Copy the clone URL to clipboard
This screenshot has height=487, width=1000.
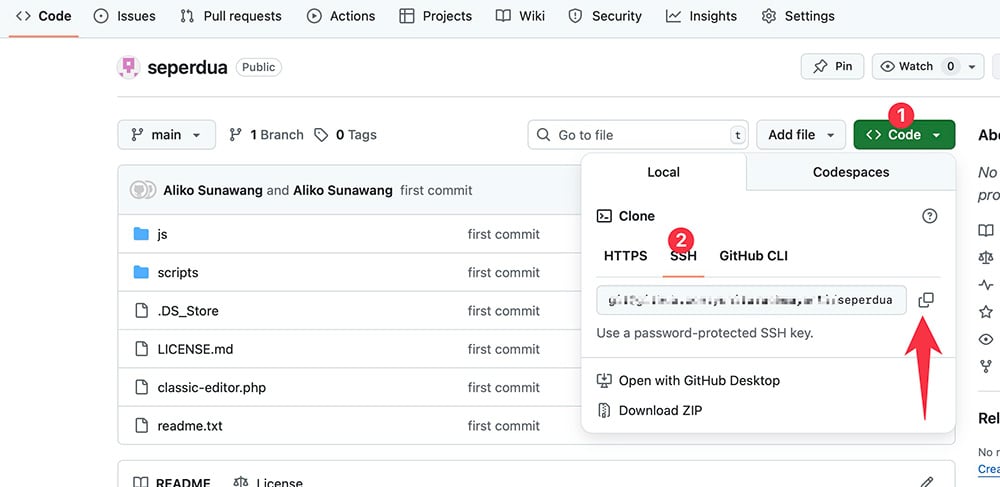(x=926, y=300)
